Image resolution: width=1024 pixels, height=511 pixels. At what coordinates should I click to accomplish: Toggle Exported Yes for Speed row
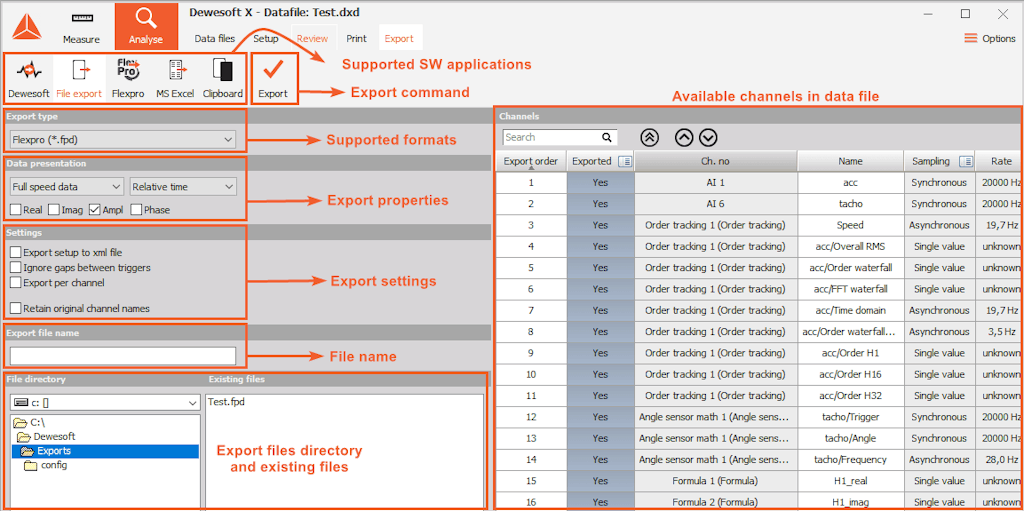coord(600,225)
